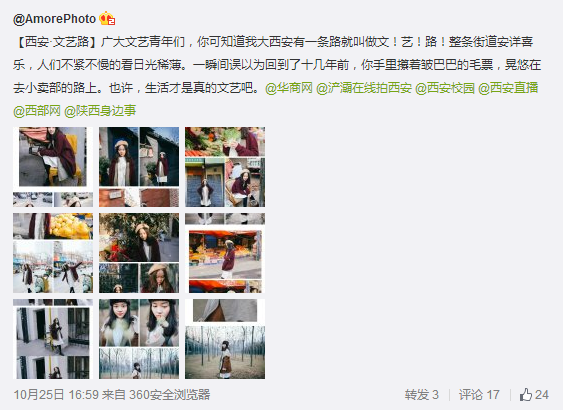The height and width of the screenshot is (410, 563).
Task: Open the @陕西身边事 mention link
Action: tap(100, 111)
